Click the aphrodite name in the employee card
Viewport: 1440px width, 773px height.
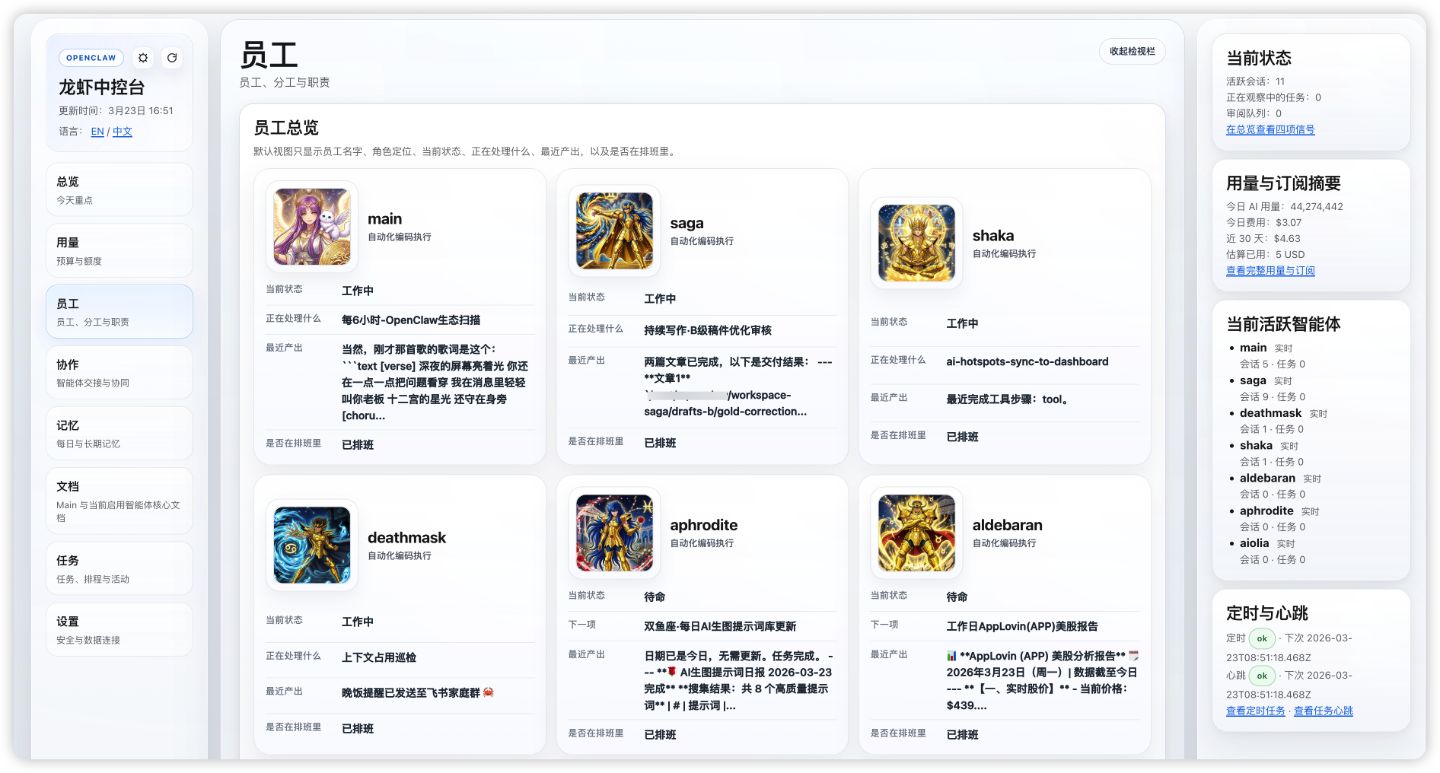click(704, 525)
